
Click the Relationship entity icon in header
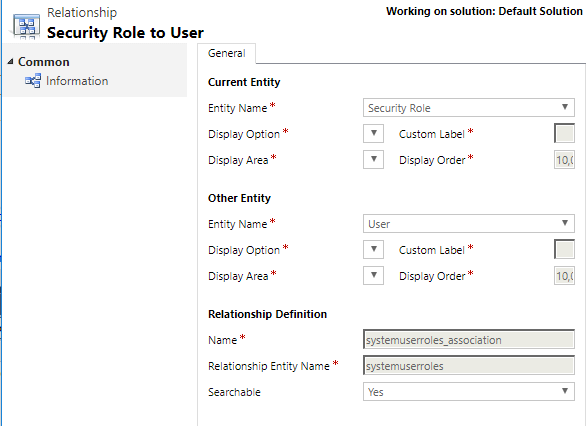click(26, 27)
